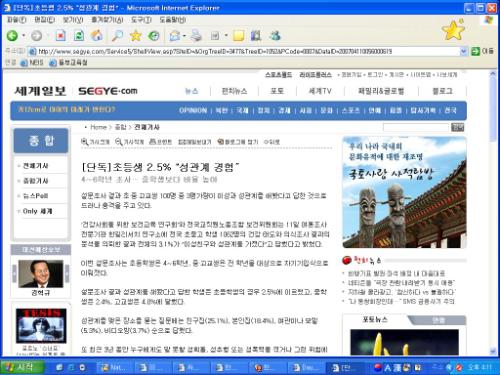Open the 전체기사 sidebar item
500x375 pixels.
tap(35, 166)
